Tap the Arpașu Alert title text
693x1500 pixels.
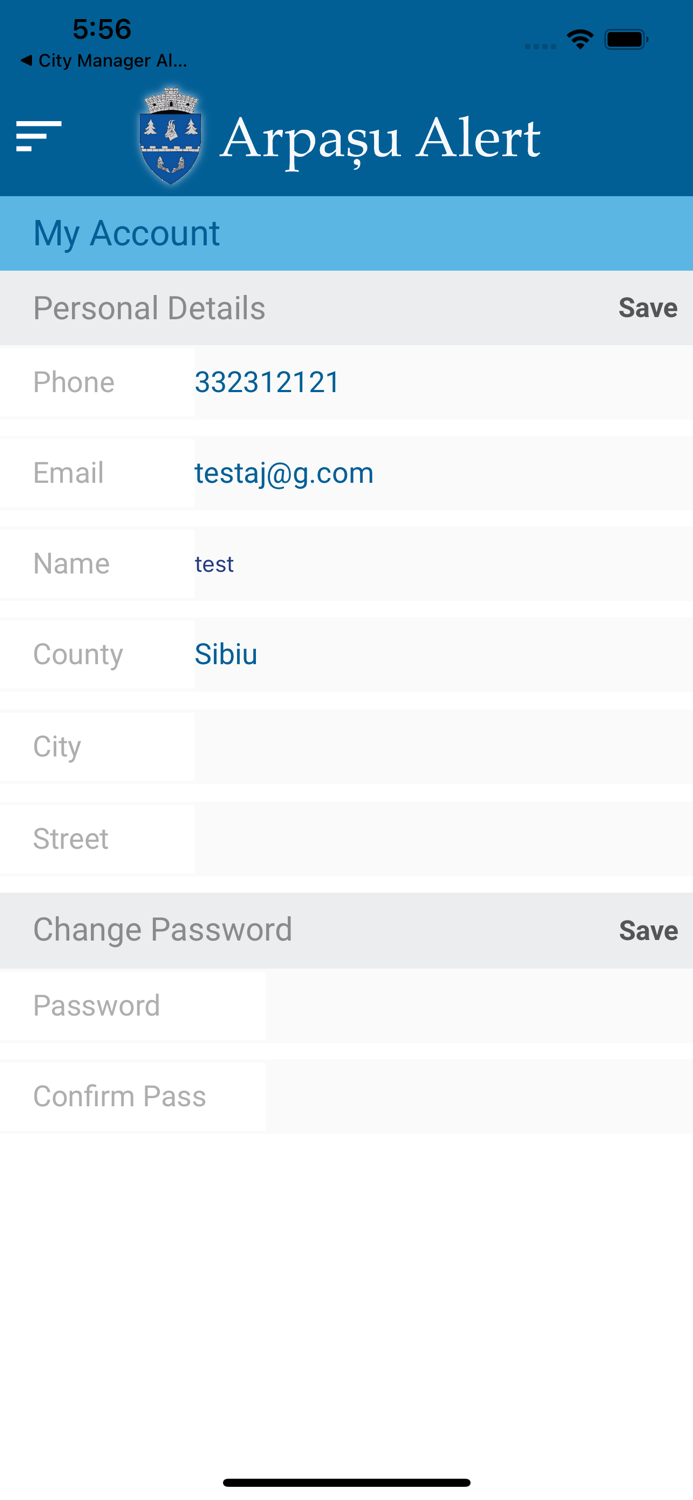coord(380,138)
